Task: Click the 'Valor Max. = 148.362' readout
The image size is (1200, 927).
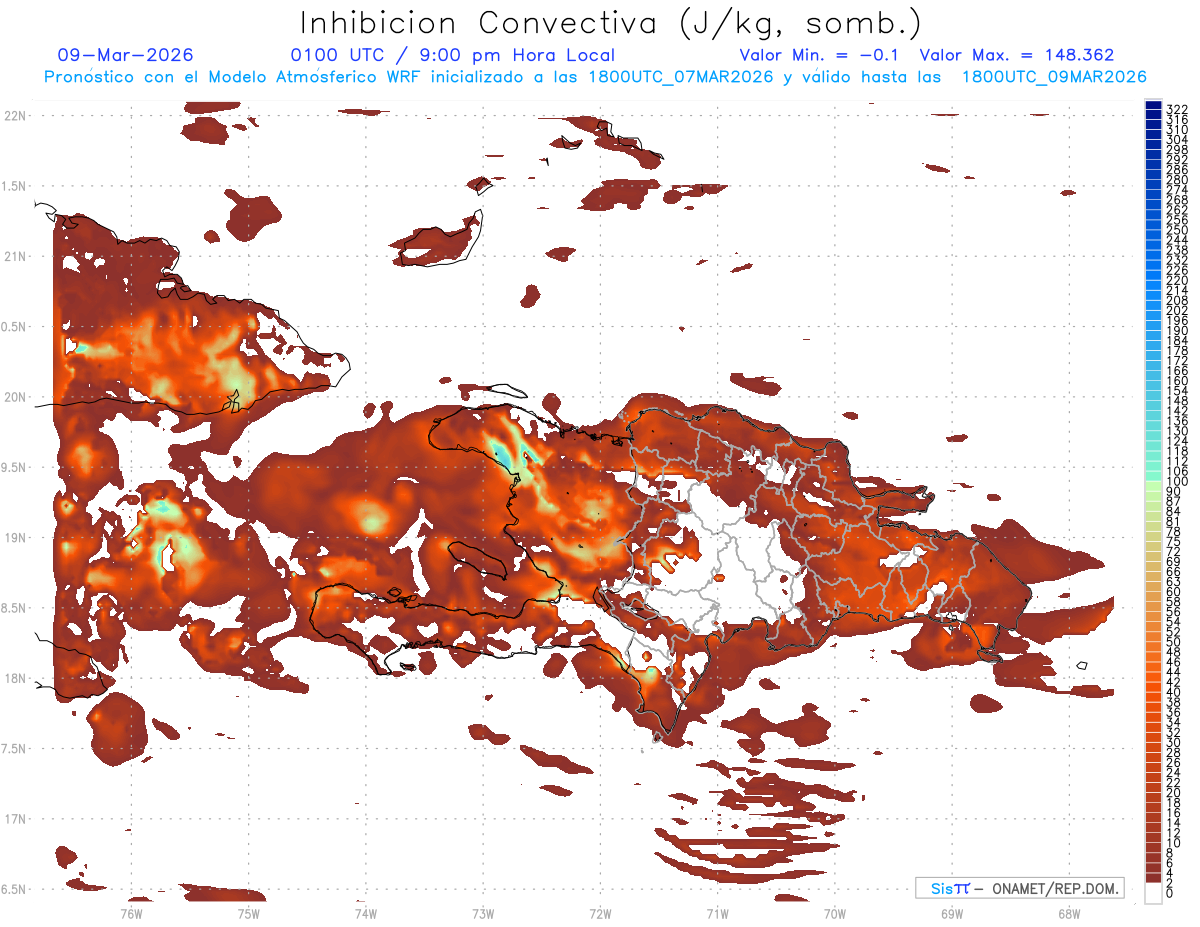Action: click(1017, 55)
